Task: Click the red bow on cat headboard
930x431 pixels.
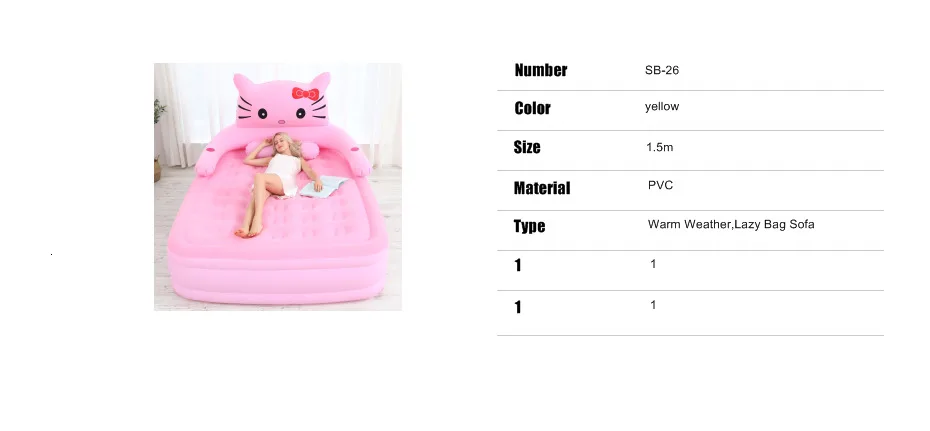Action: pyautogui.click(x=305, y=94)
